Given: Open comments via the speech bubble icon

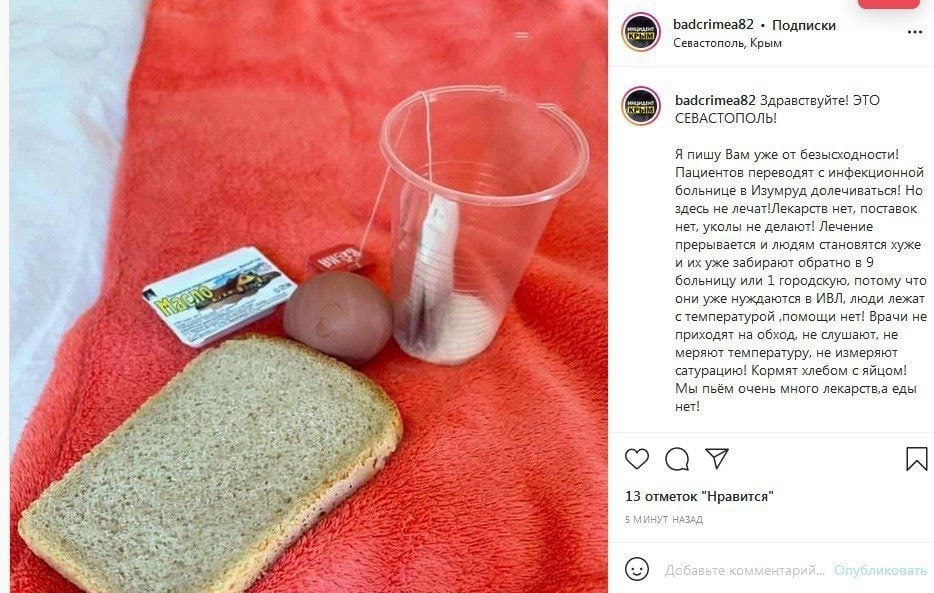Looking at the screenshot, I should (677, 459).
